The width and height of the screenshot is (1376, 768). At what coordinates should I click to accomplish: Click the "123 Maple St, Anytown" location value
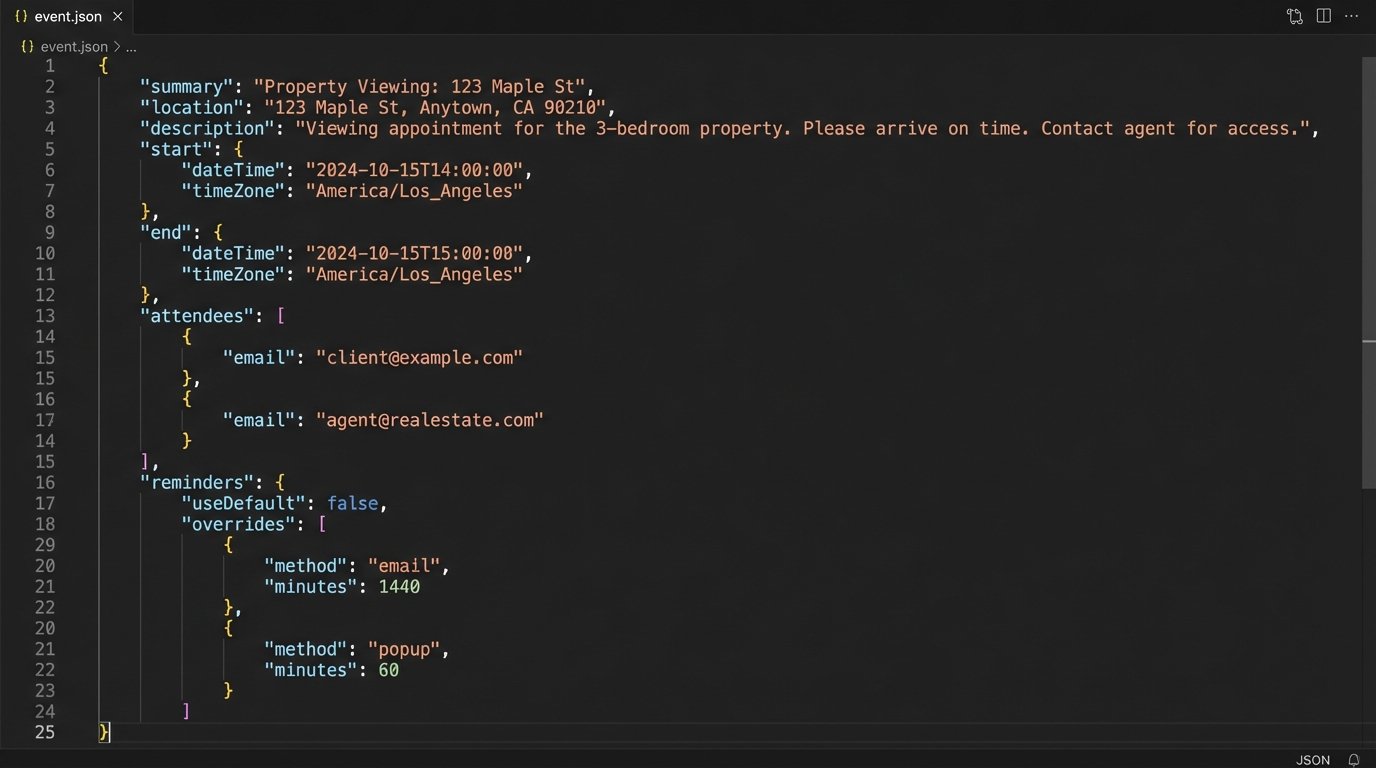click(x=439, y=108)
